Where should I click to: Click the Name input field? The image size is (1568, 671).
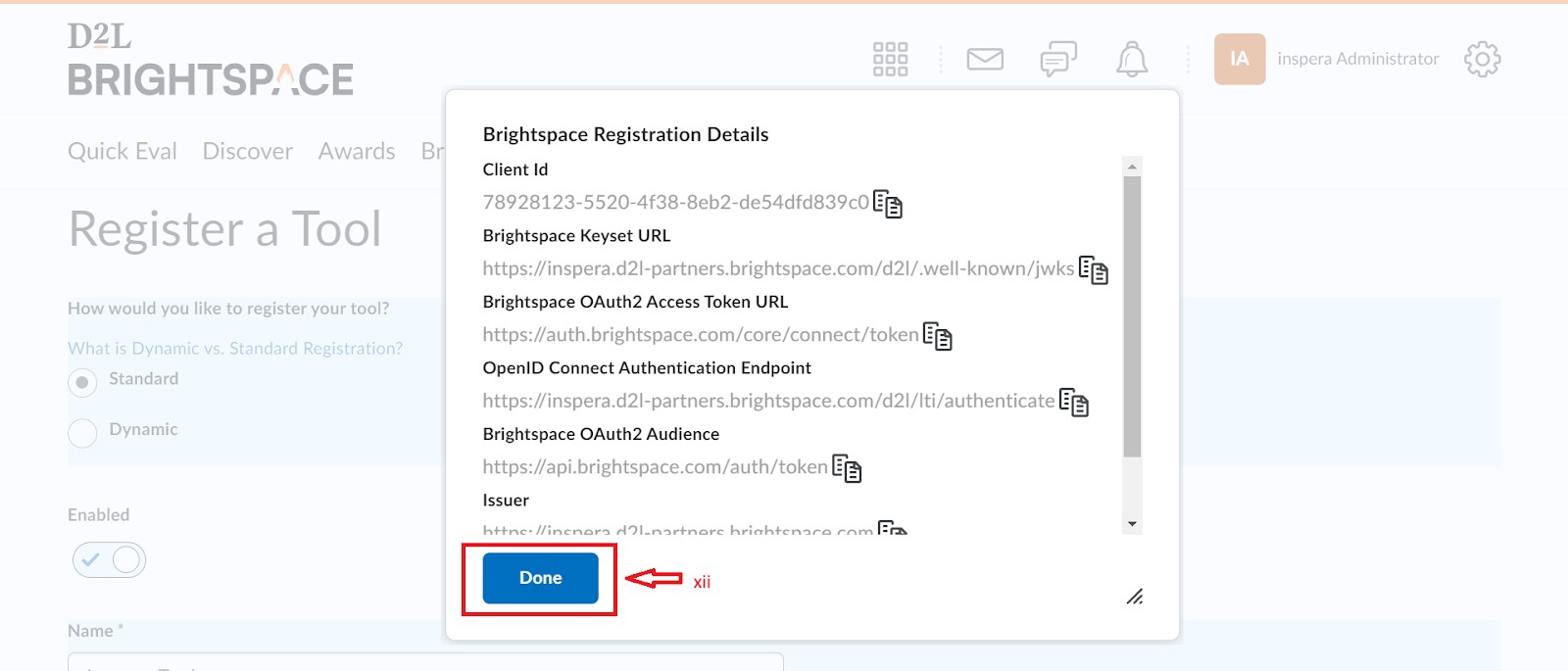pyautogui.click(x=425, y=661)
